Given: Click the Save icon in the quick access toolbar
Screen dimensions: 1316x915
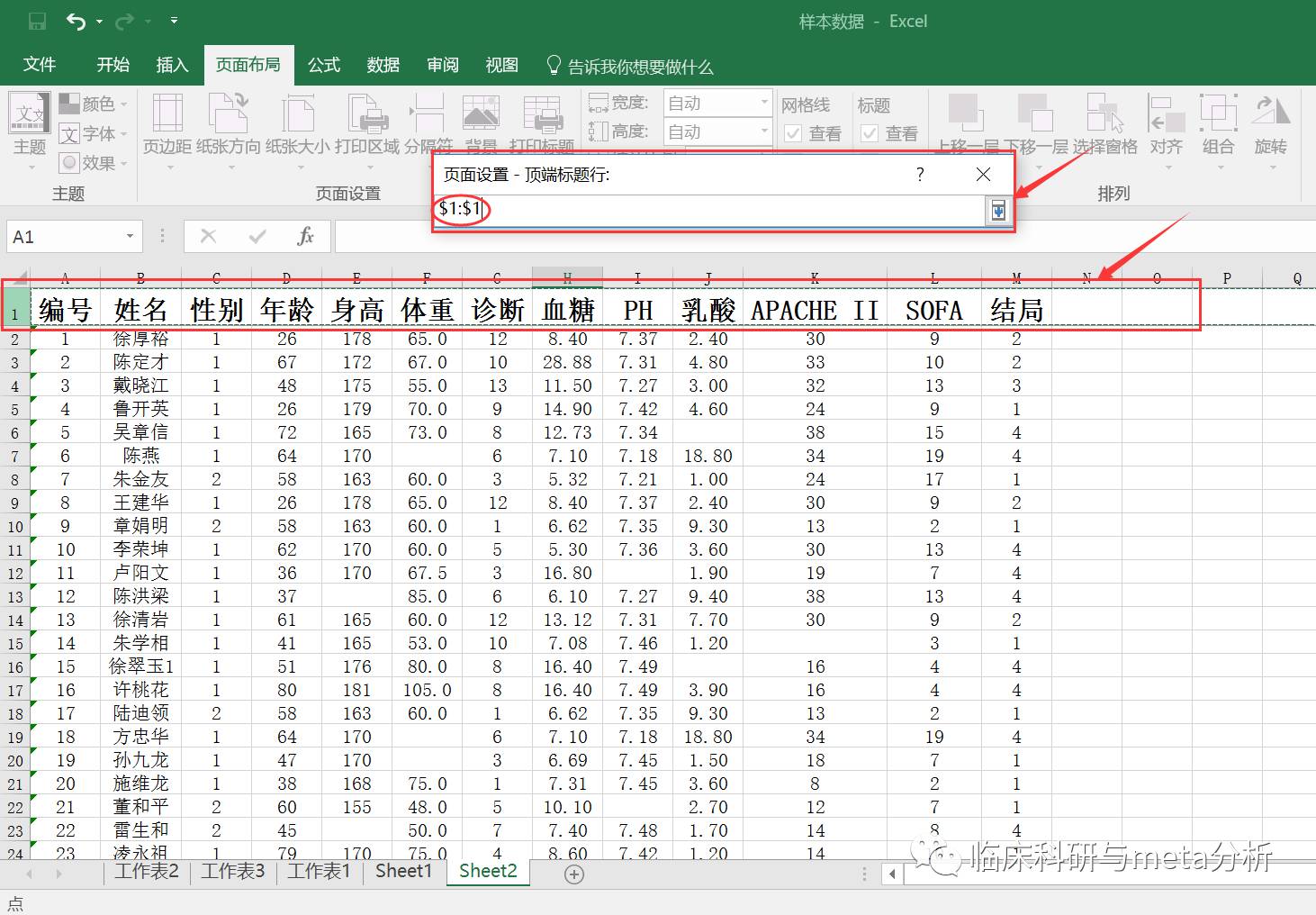Looking at the screenshot, I should [x=37, y=21].
